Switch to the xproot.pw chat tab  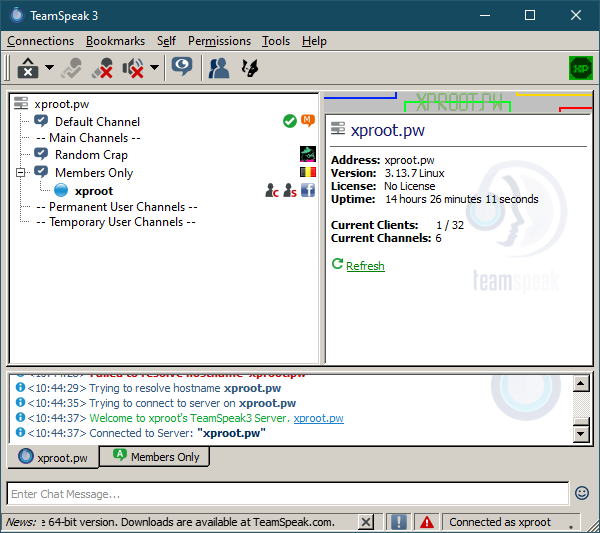click(x=53, y=457)
